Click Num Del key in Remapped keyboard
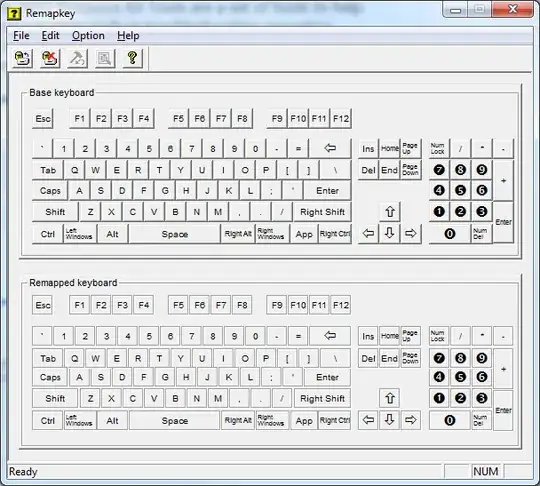Screen dimensions: 540x486 [481, 420]
